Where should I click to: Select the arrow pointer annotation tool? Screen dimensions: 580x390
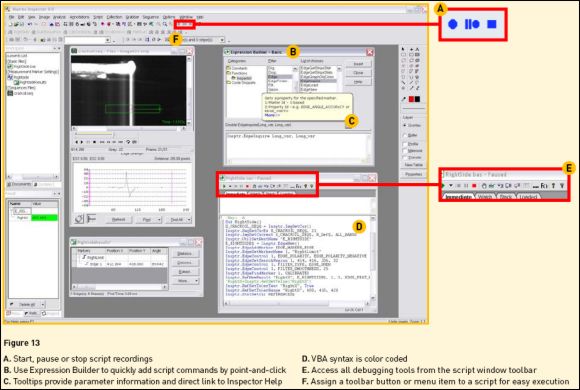(x=403, y=49)
